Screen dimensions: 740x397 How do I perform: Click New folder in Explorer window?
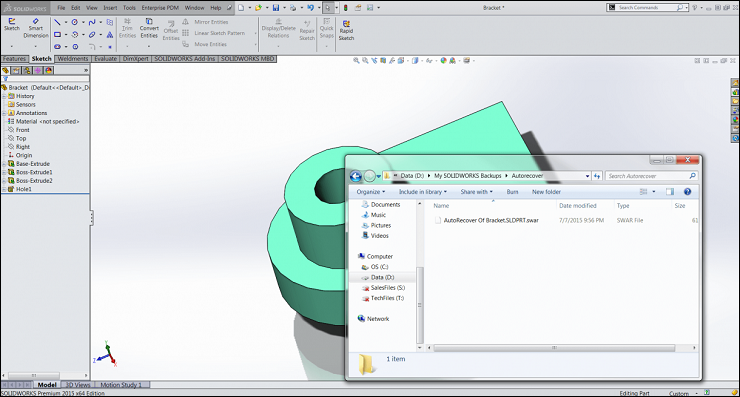point(547,192)
